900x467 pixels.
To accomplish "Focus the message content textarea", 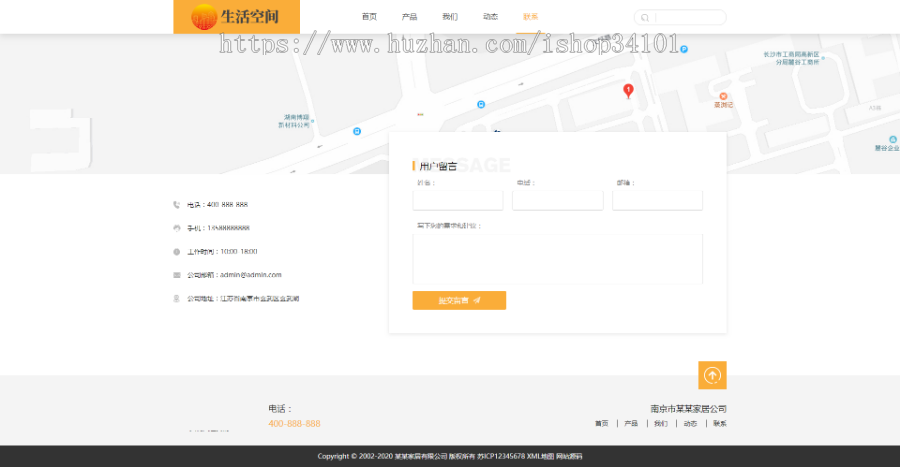I will click(x=557, y=259).
